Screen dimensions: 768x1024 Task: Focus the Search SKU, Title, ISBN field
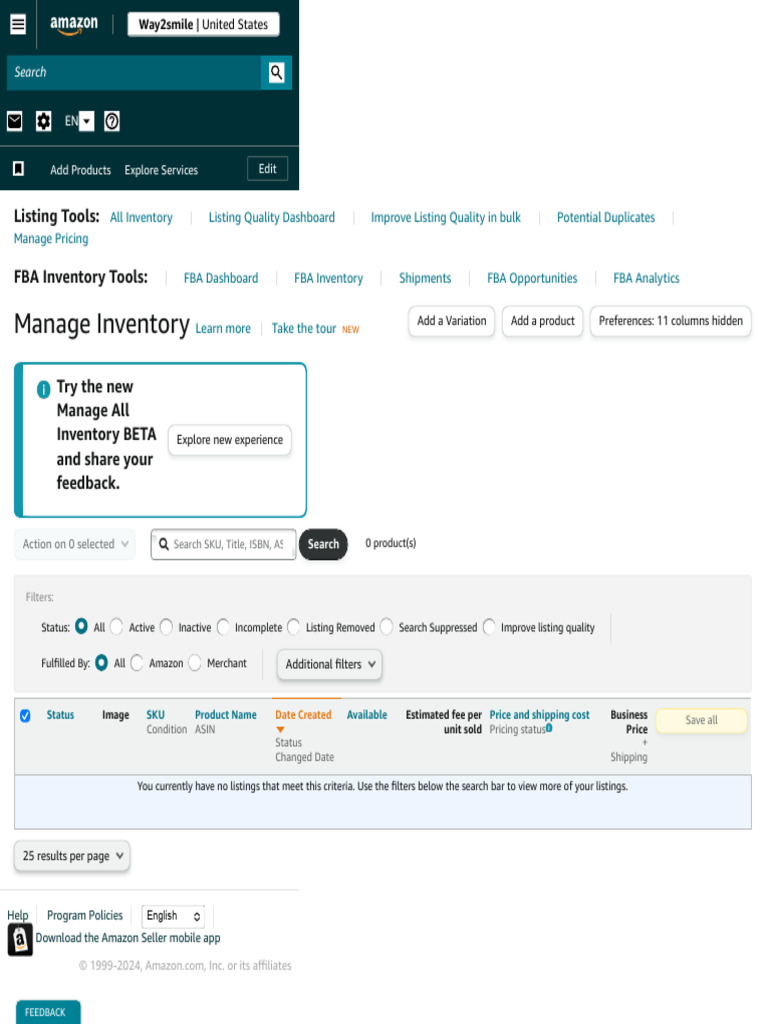(223, 544)
